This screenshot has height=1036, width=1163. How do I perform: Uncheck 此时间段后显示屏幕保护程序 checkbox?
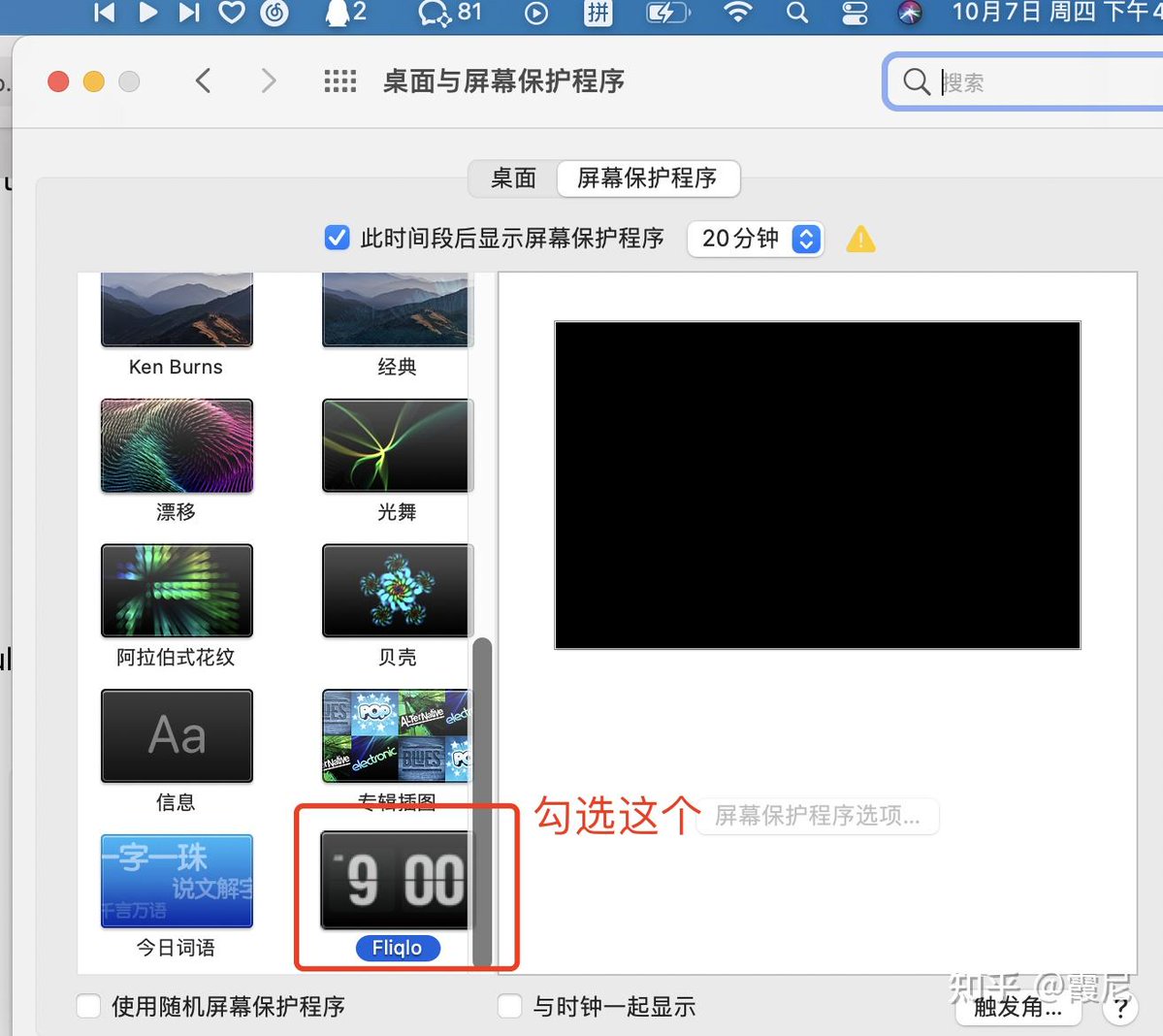[x=337, y=238]
